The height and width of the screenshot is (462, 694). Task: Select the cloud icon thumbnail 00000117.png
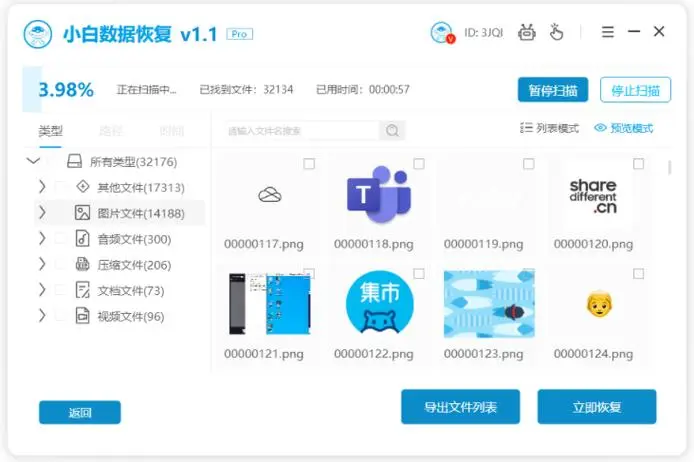pos(270,194)
